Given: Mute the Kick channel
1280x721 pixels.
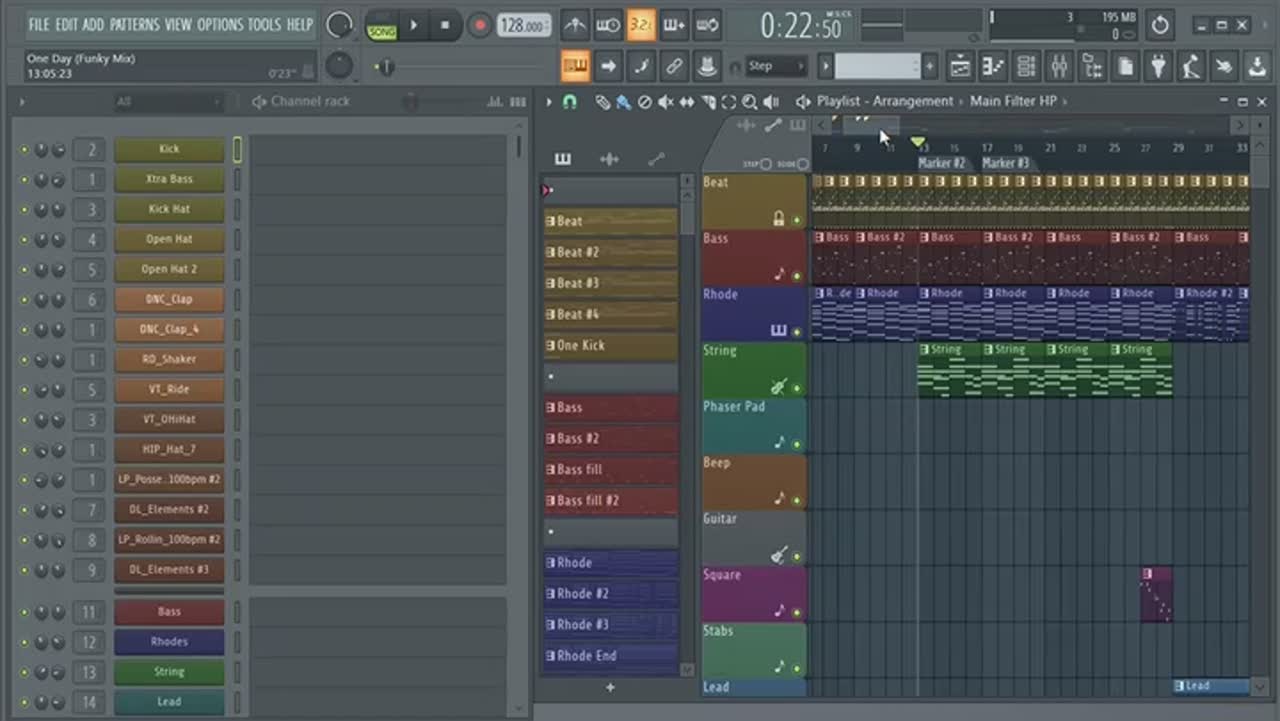Looking at the screenshot, I should click(25, 150).
